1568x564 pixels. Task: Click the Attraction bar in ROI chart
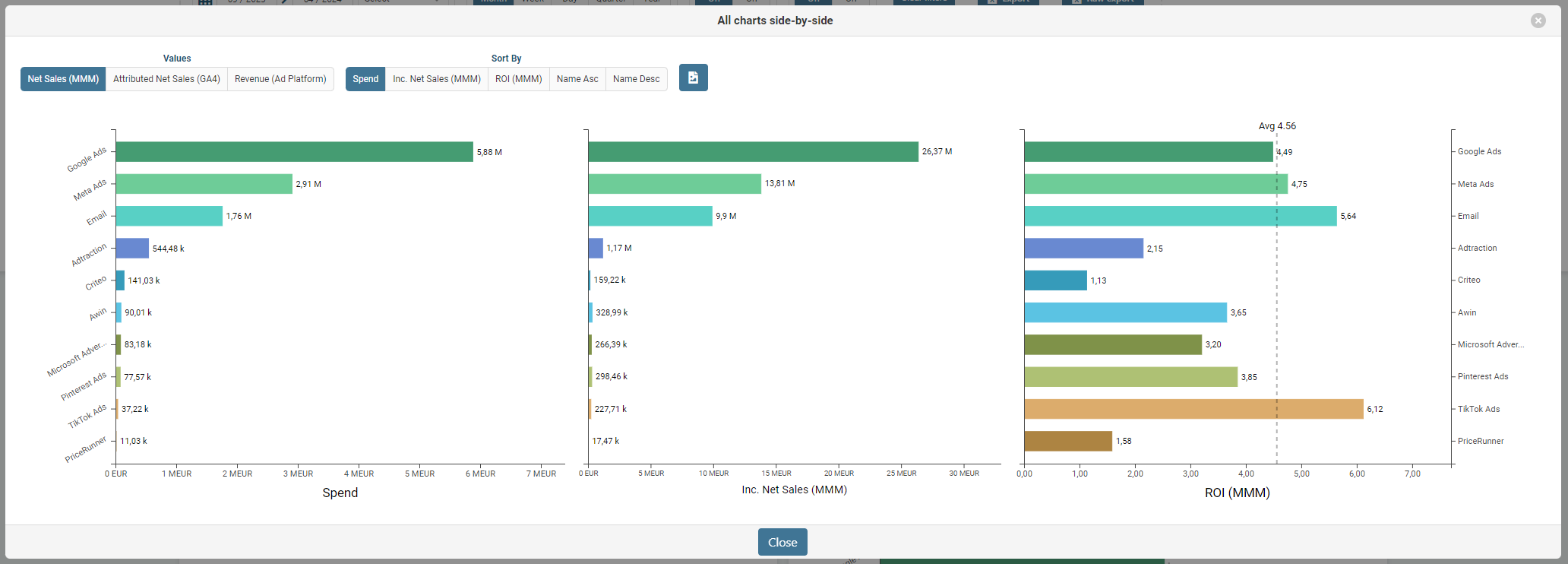(1083, 249)
